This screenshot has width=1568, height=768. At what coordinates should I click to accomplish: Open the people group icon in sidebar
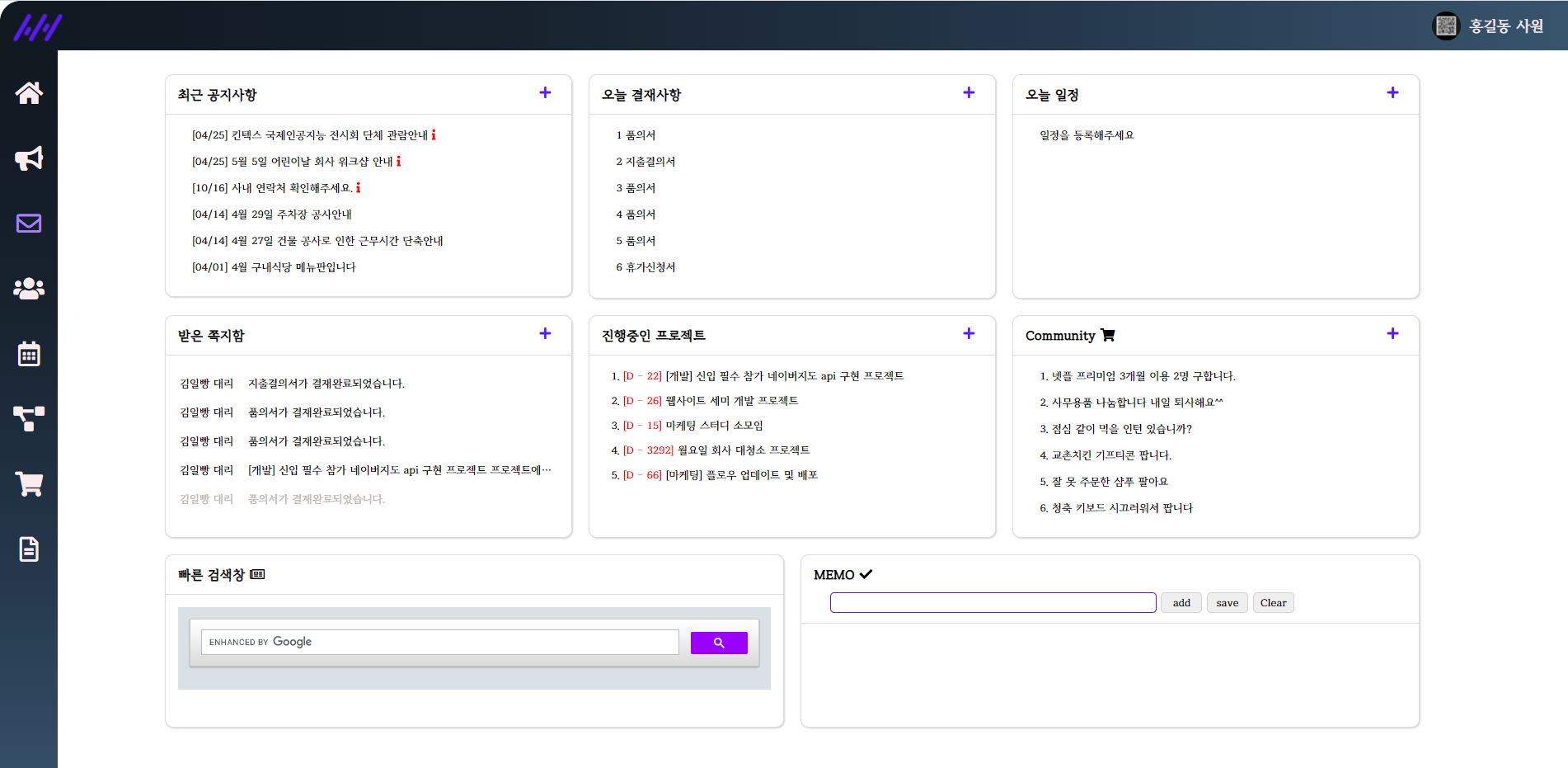29,289
